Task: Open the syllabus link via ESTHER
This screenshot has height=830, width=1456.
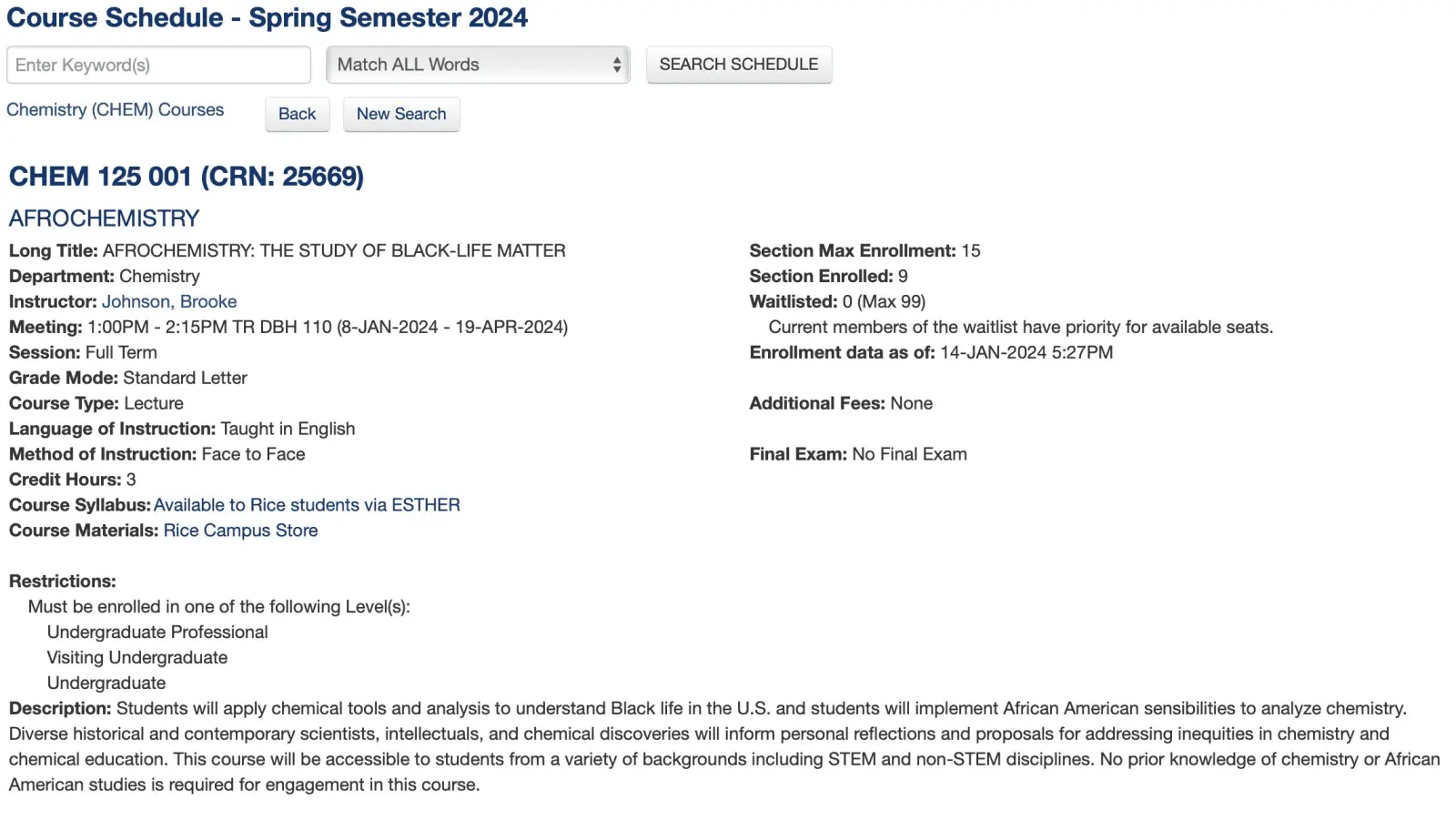Action: pyautogui.click(x=307, y=505)
